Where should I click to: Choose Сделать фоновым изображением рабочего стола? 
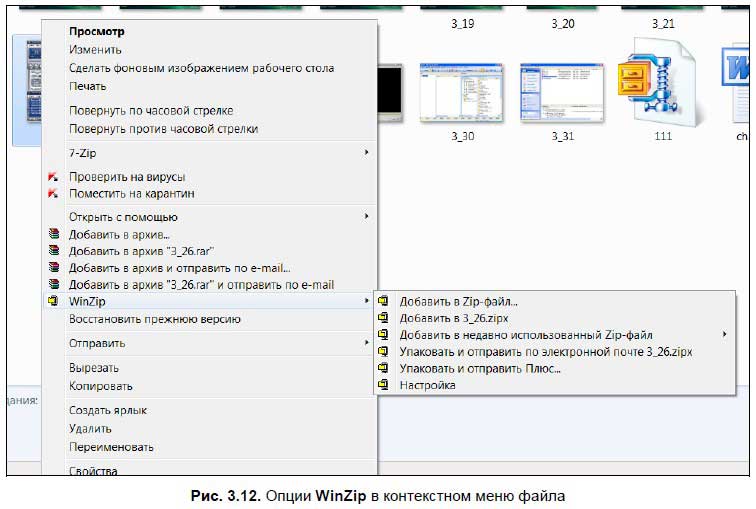[x=202, y=68]
